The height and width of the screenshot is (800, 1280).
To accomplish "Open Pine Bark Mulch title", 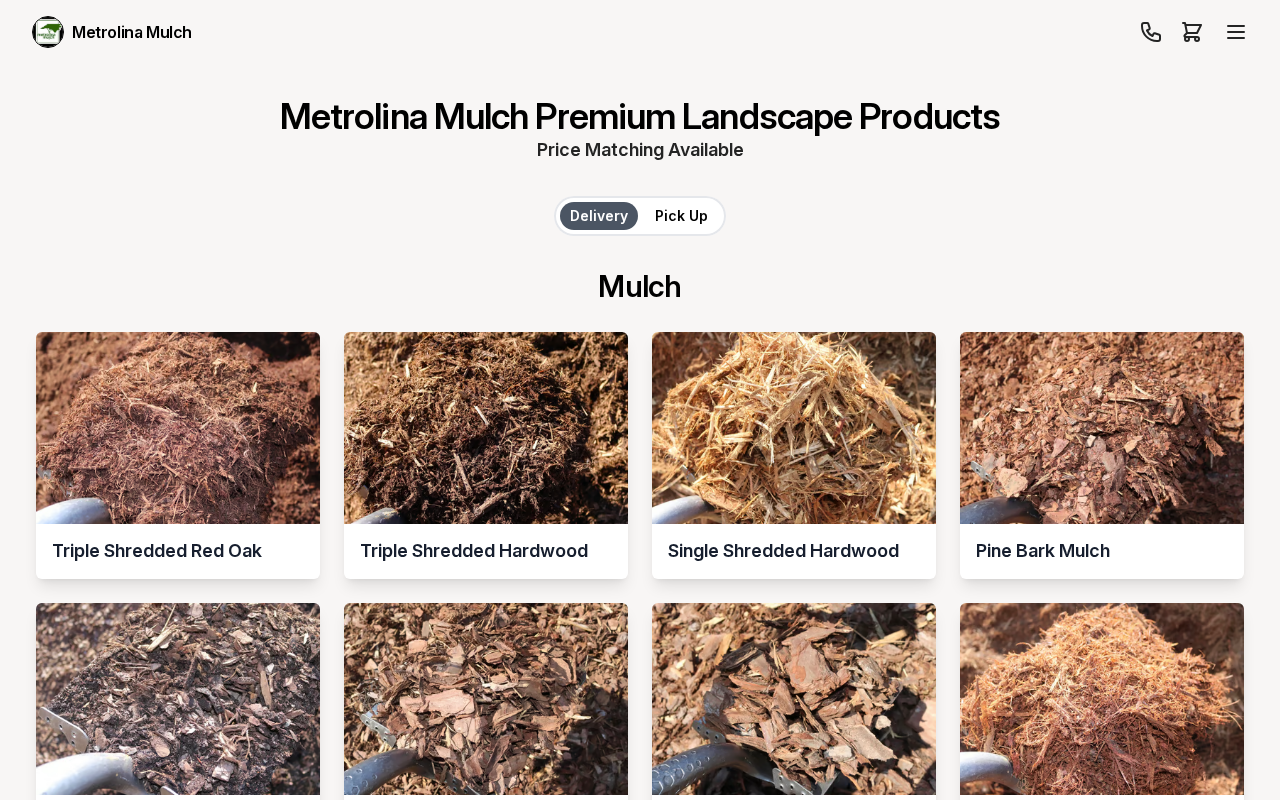I will pyautogui.click(x=1043, y=551).
